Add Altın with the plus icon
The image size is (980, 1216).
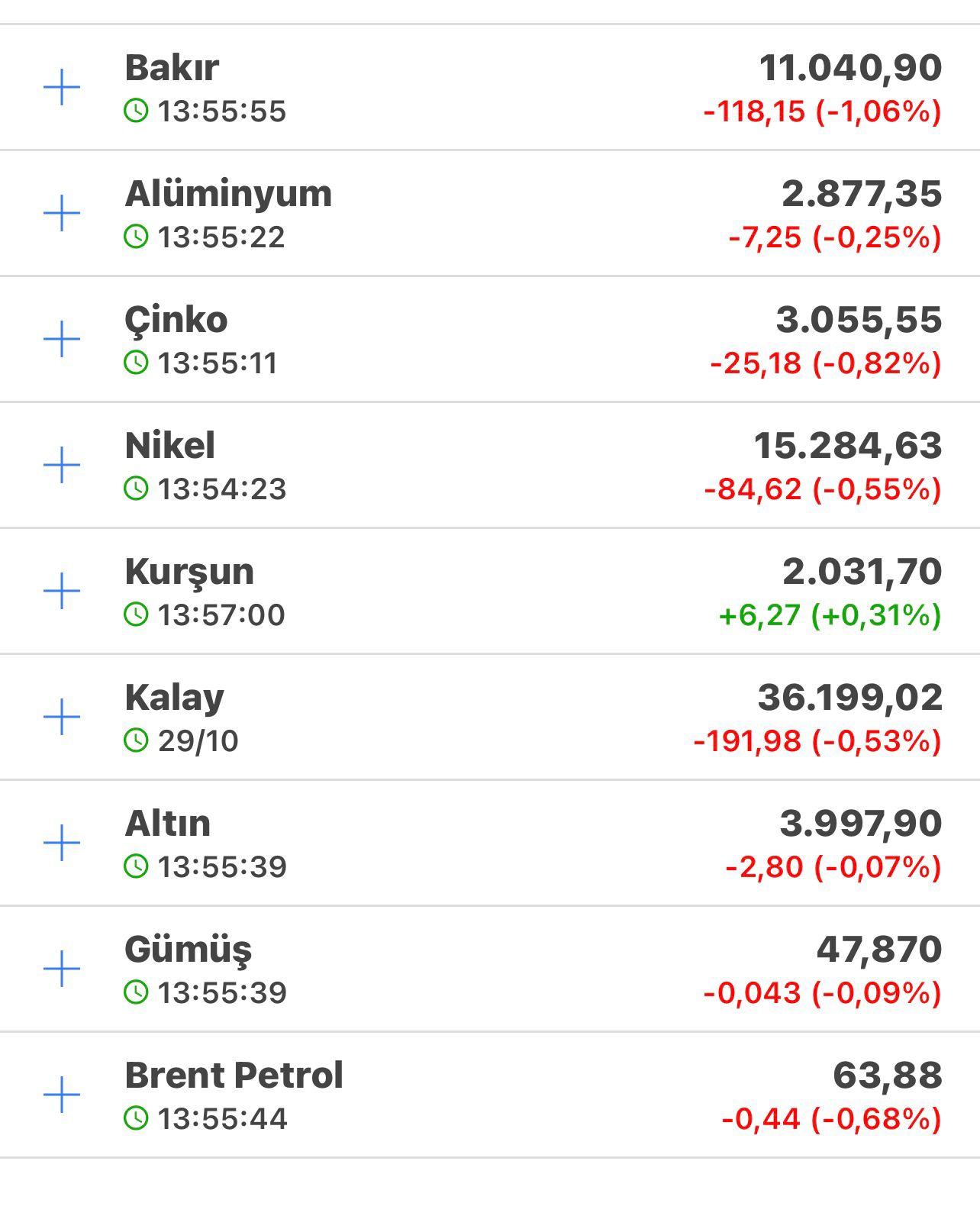62,843
